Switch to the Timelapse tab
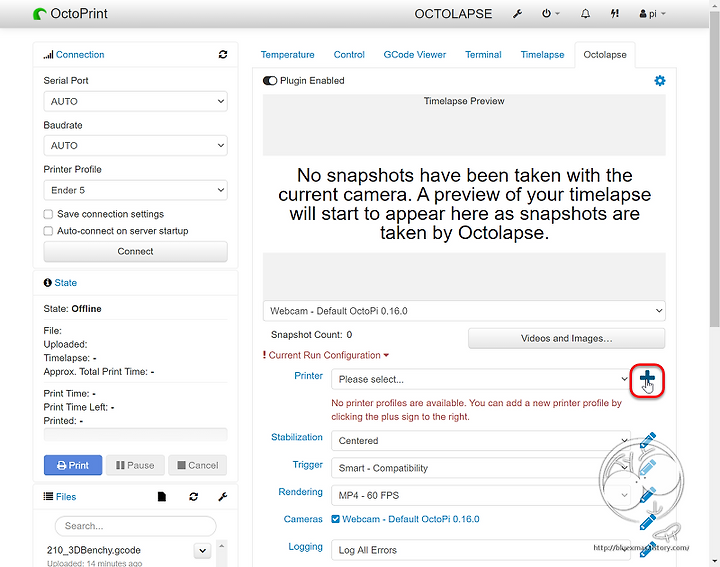 tap(542, 55)
